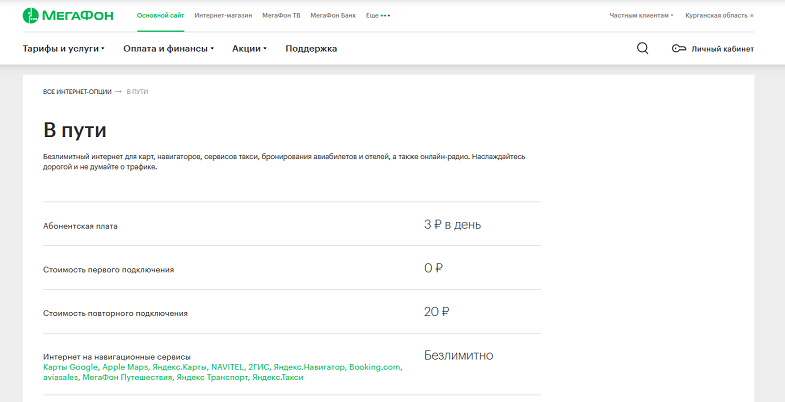Expand the Еще menu with dots
Screen dimensions: 785x402
pos(378,16)
